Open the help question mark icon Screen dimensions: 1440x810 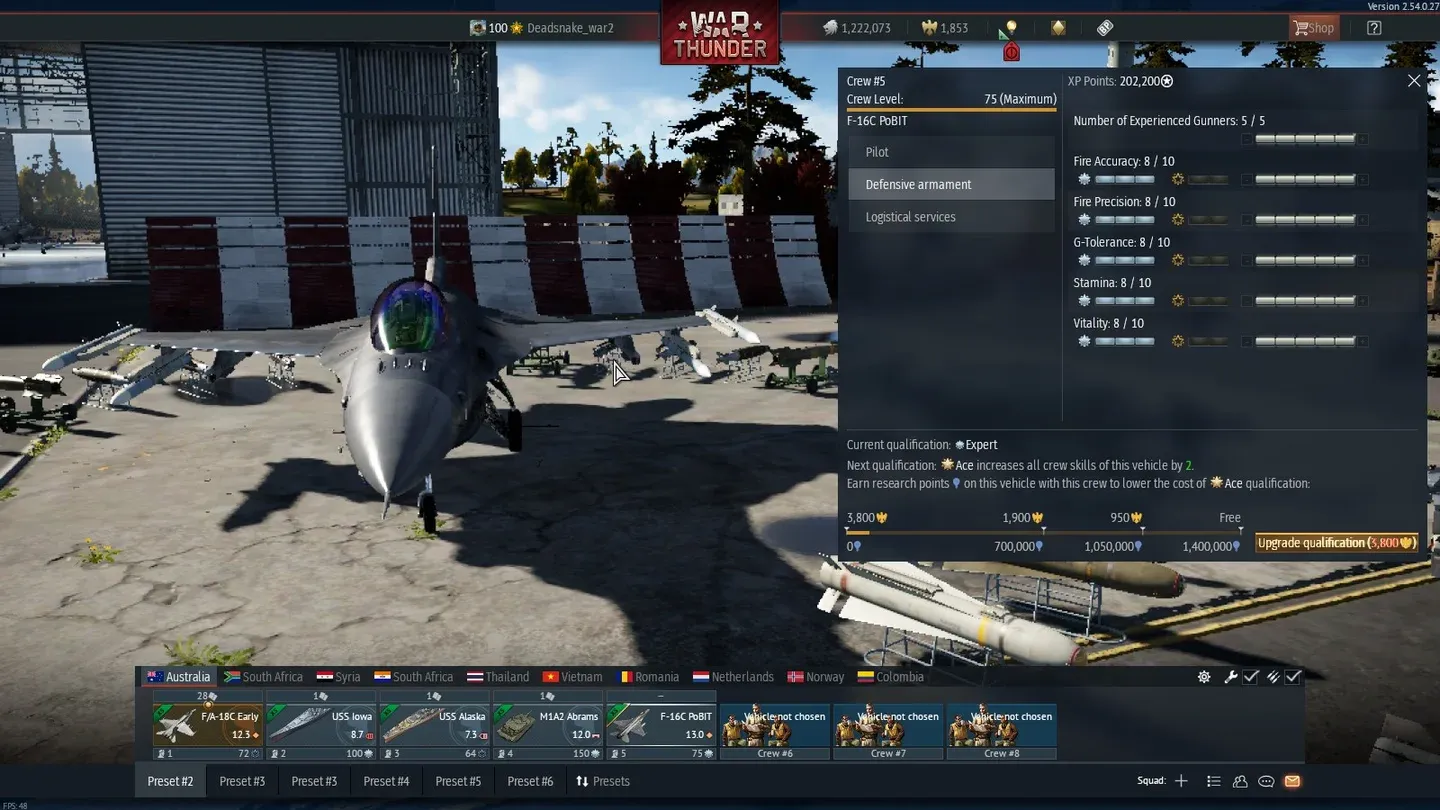[x=1374, y=28]
